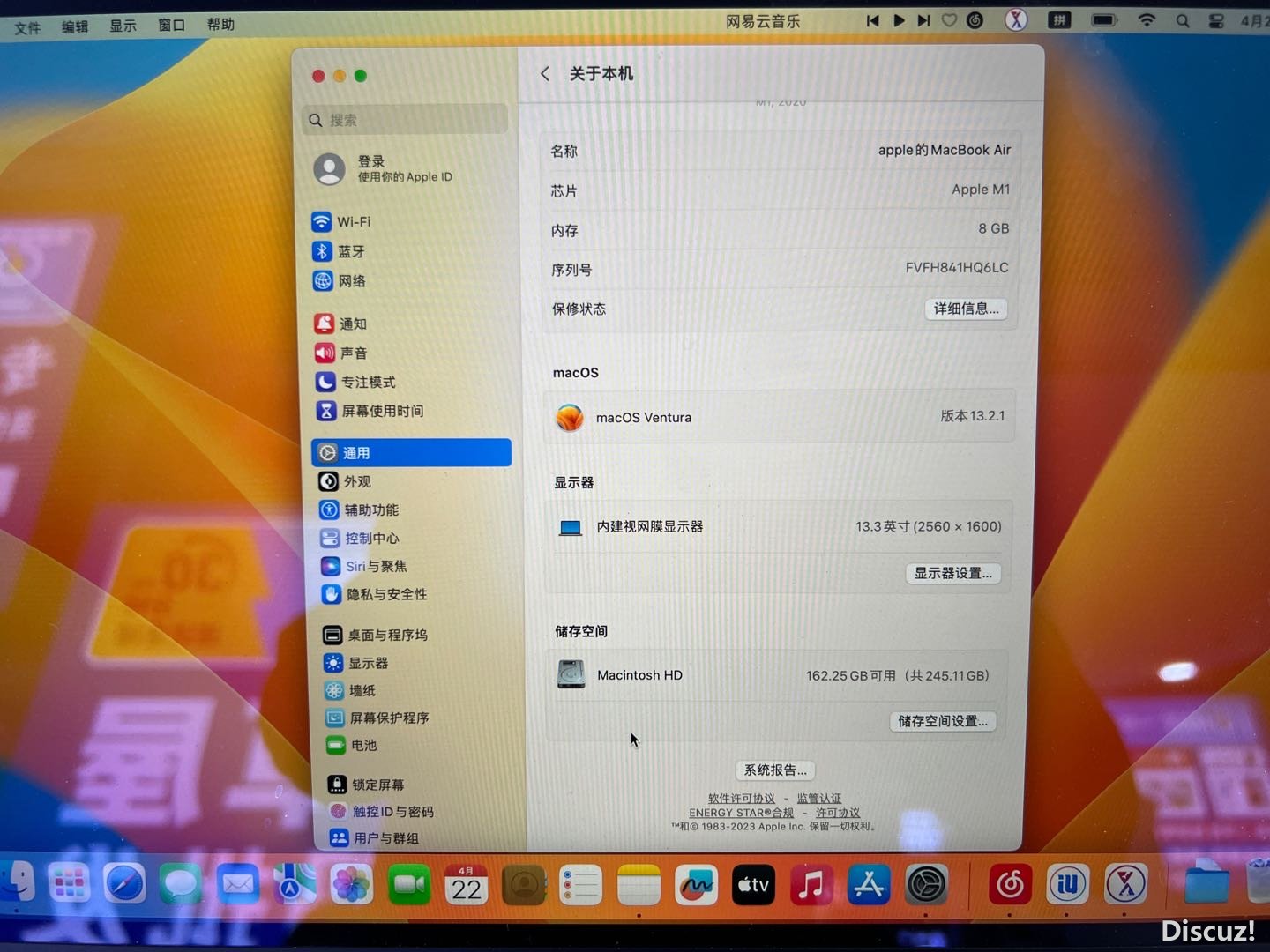Open Appearance (外观) settings

(x=345, y=481)
